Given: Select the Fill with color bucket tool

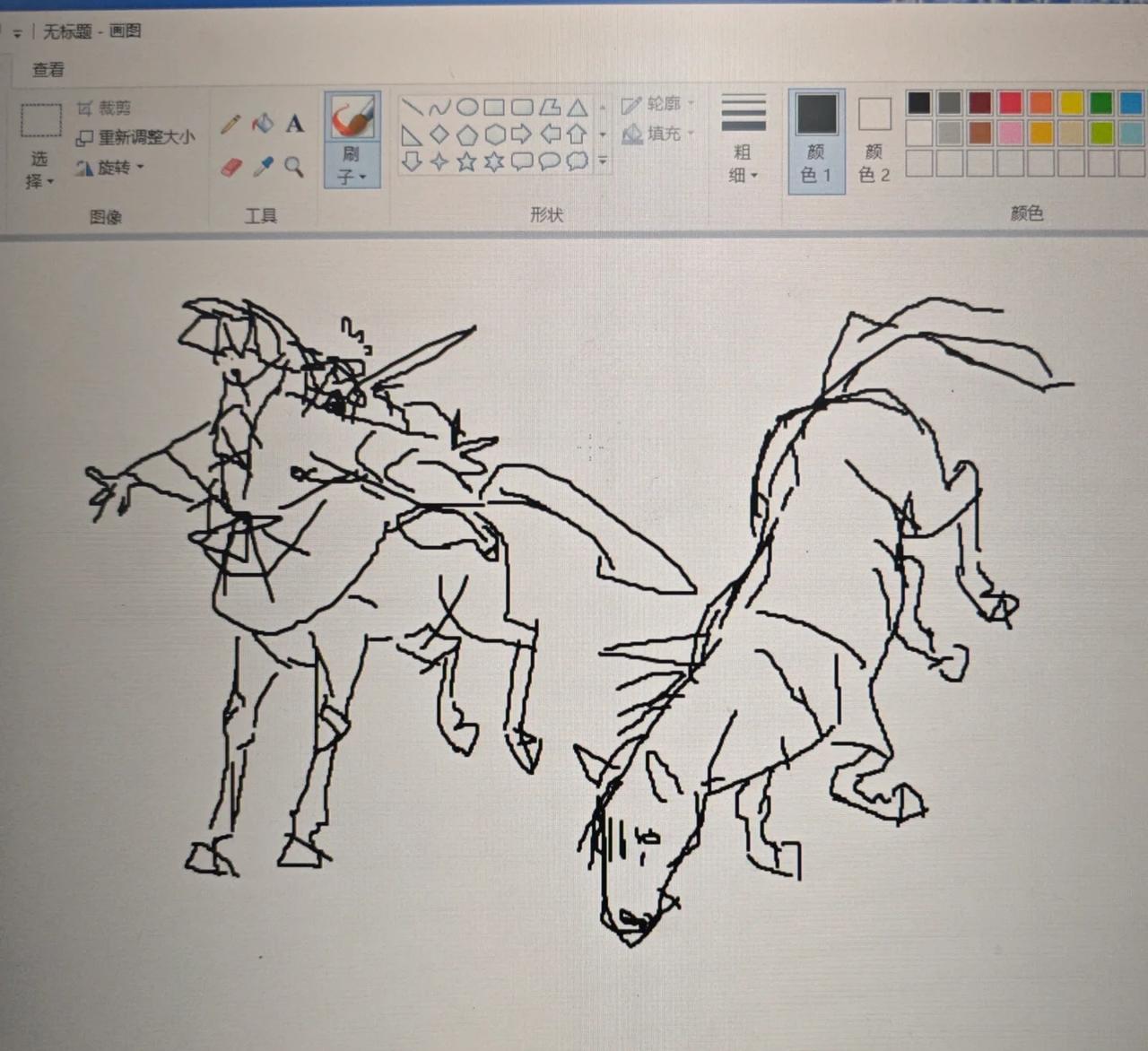Looking at the screenshot, I should pos(263,123).
